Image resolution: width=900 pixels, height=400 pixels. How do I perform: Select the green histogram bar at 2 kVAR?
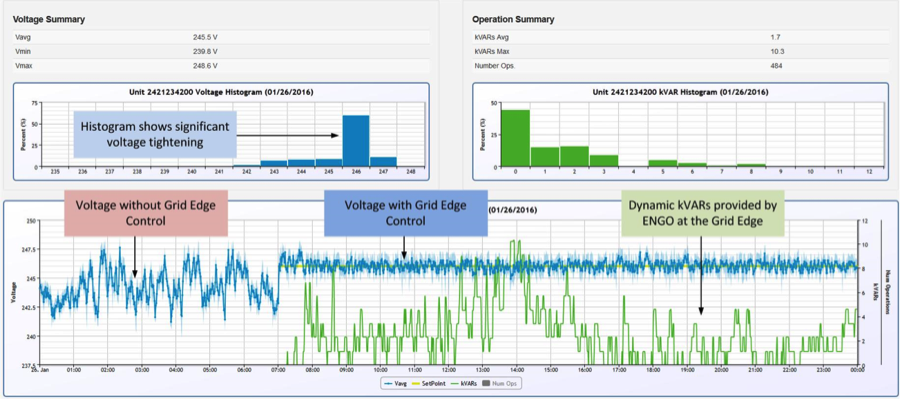pyautogui.click(x=574, y=155)
